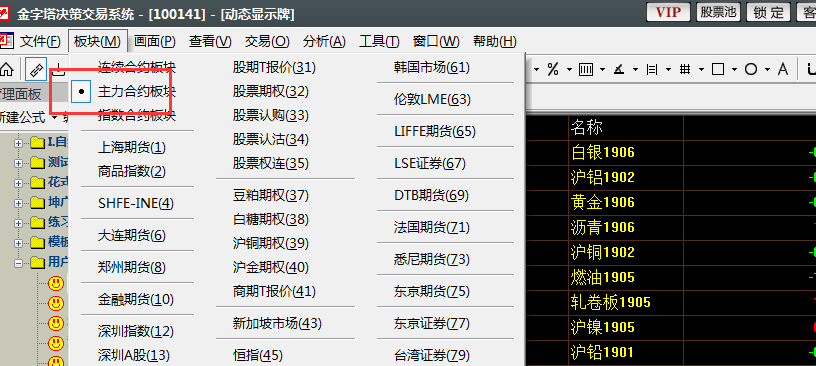This screenshot has width=816, height=366.
Task: Select the grid lines drawing tool
Action: pos(685,69)
